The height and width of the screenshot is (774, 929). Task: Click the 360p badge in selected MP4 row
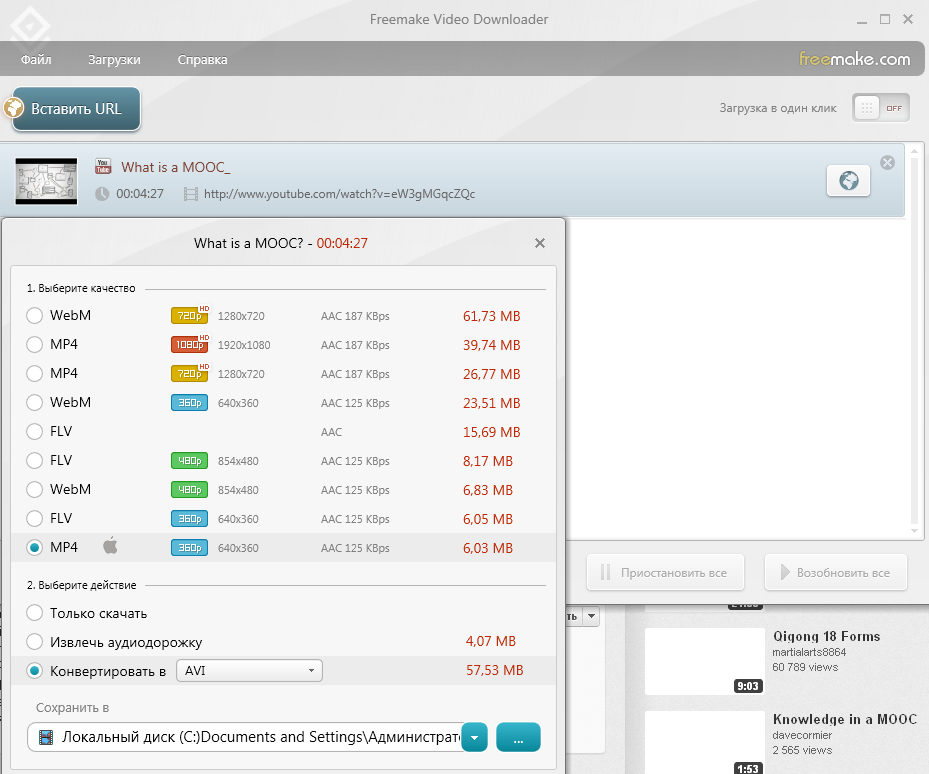point(190,548)
